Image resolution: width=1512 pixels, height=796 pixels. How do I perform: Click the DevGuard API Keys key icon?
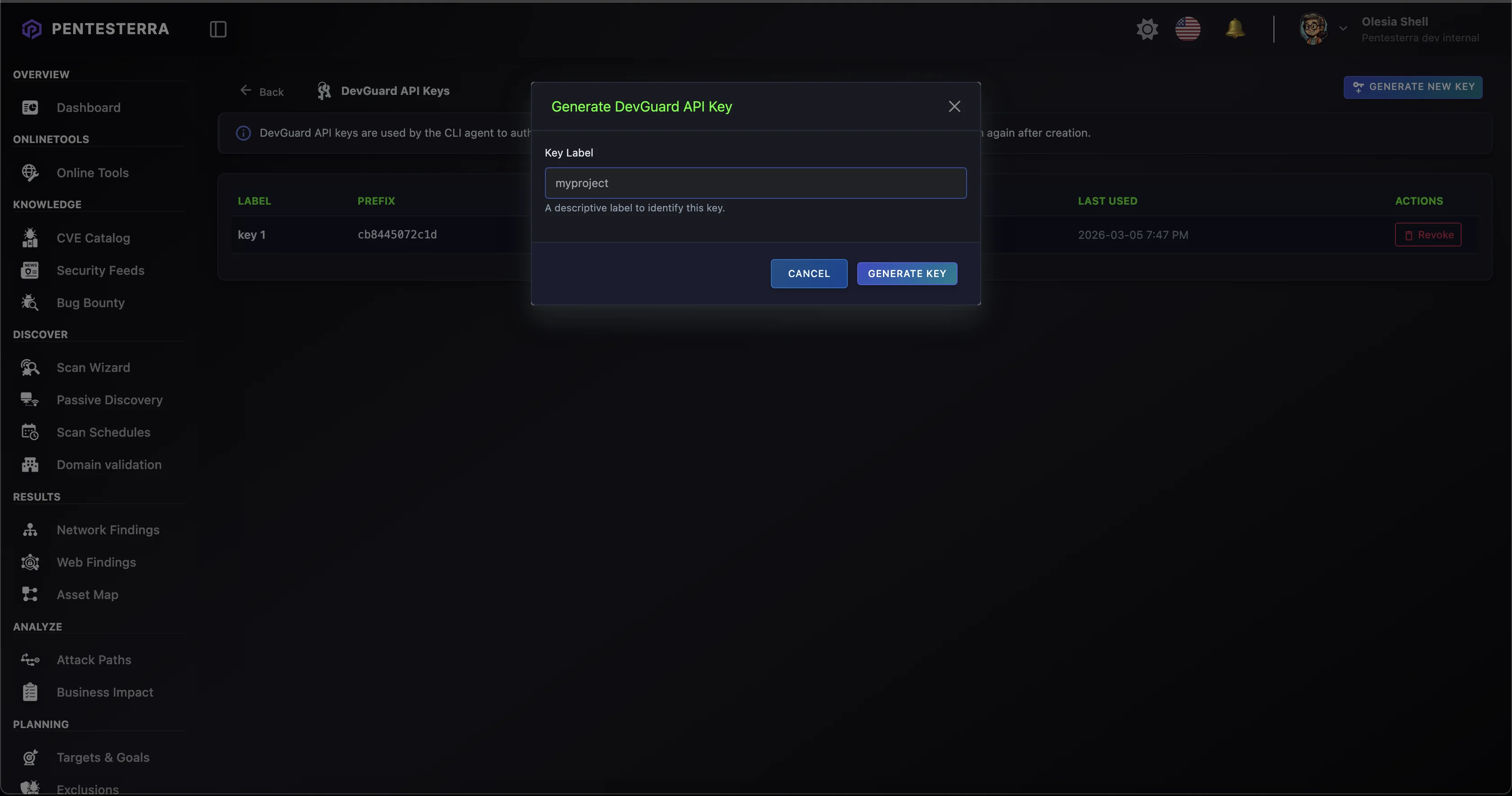[324, 90]
